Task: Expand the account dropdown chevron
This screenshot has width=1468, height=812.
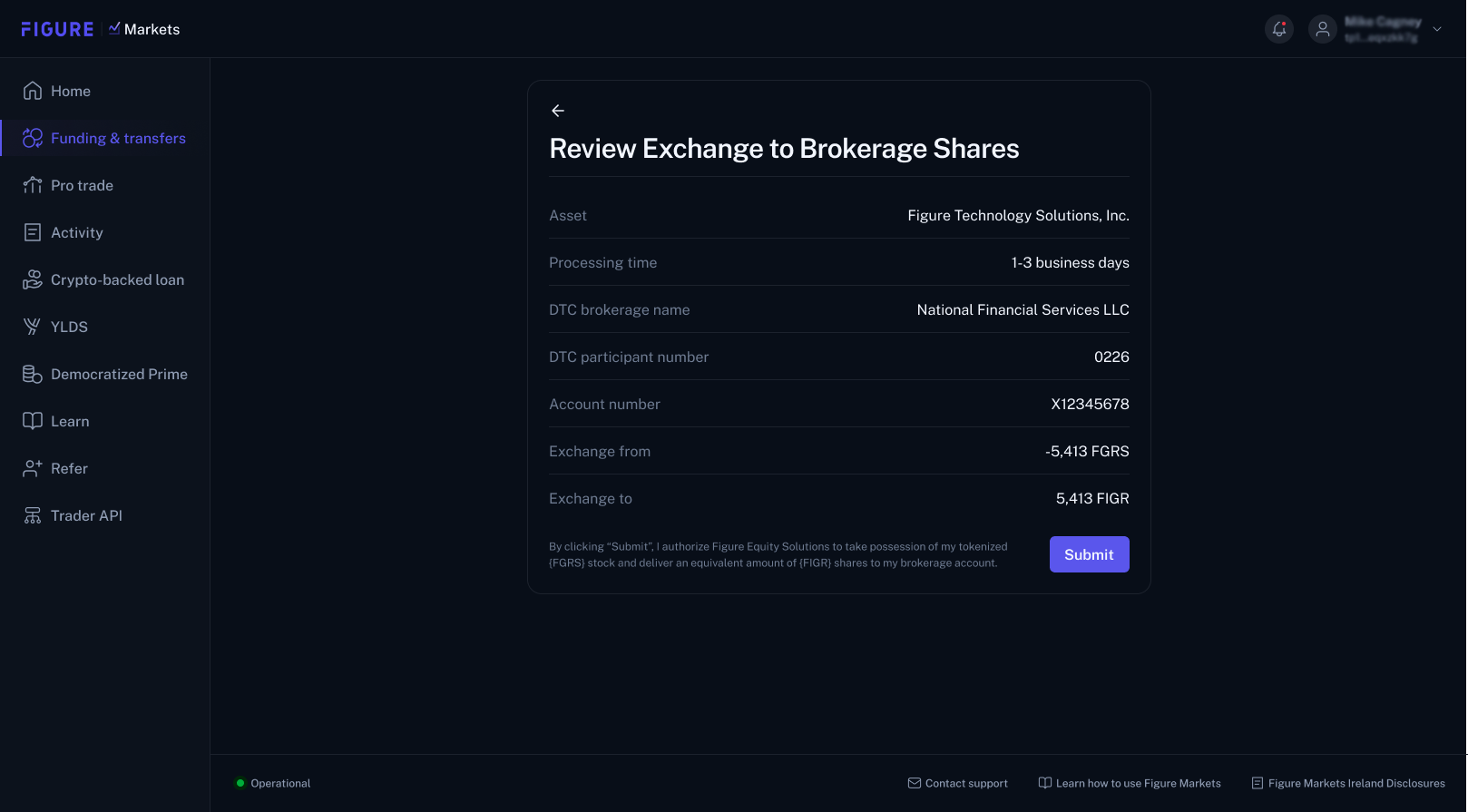Action: [1437, 29]
